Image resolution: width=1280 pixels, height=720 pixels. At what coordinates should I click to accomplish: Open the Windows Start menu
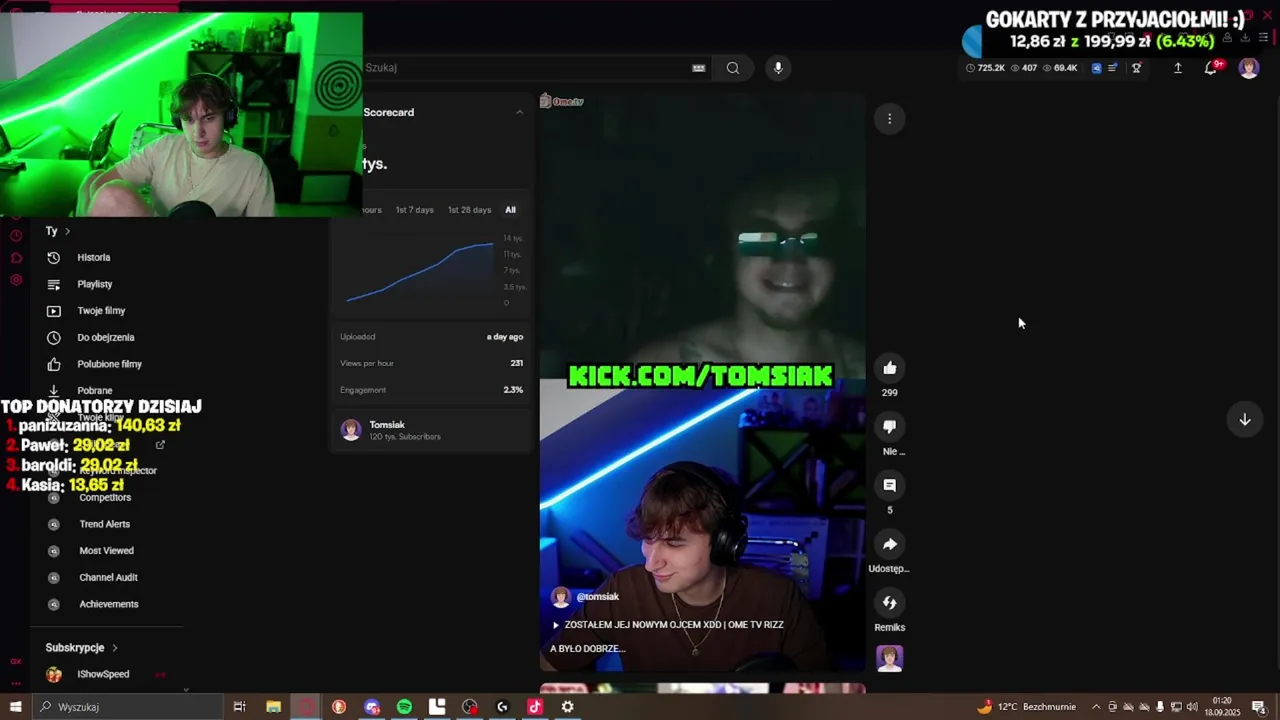[15, 707]
